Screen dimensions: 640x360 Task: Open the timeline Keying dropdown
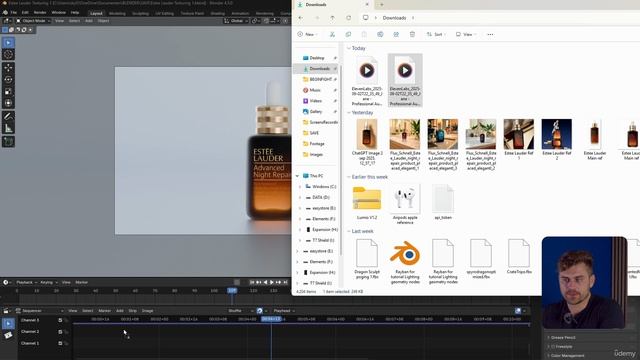(x=49, y=282)
